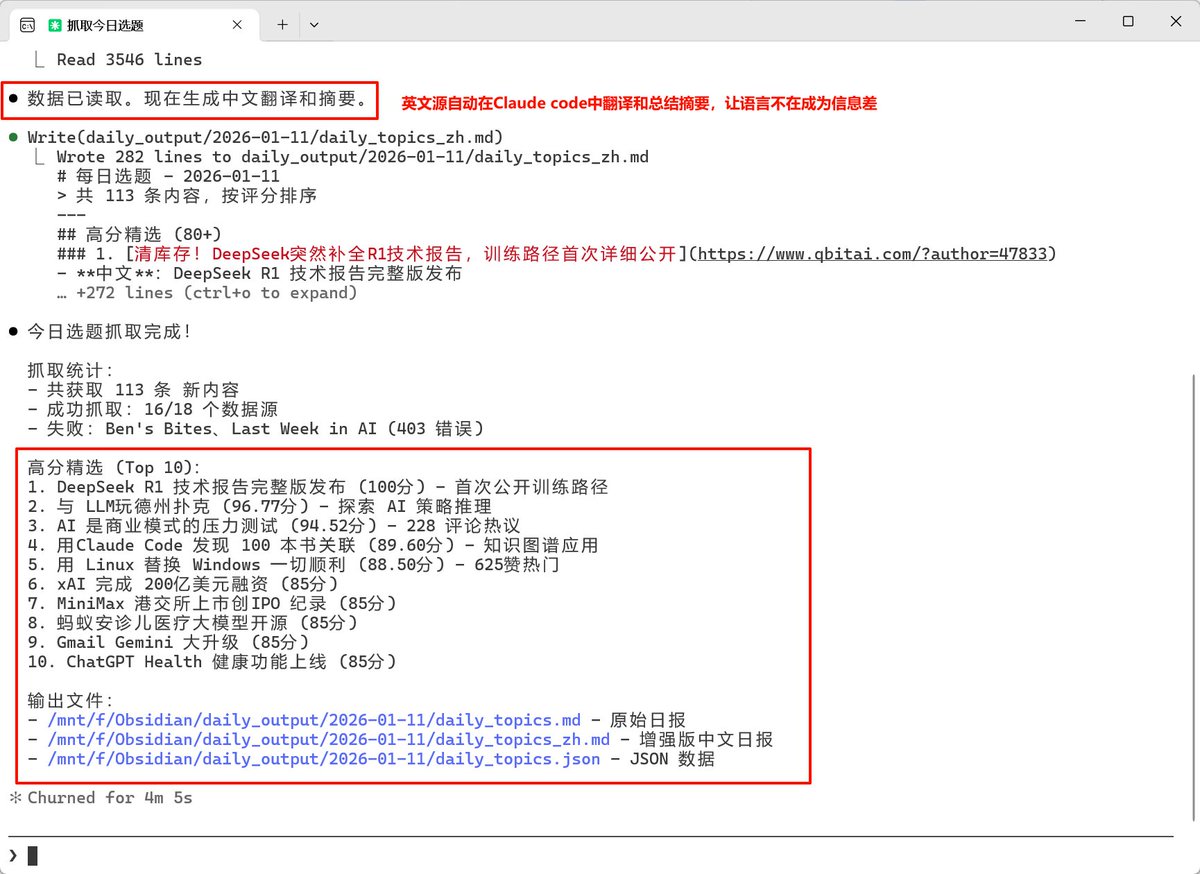Viewport: 1200px width, 874px height.
Task: Click the Read 3546 lines file indicator icon
Action: click(x=38, y=59)
